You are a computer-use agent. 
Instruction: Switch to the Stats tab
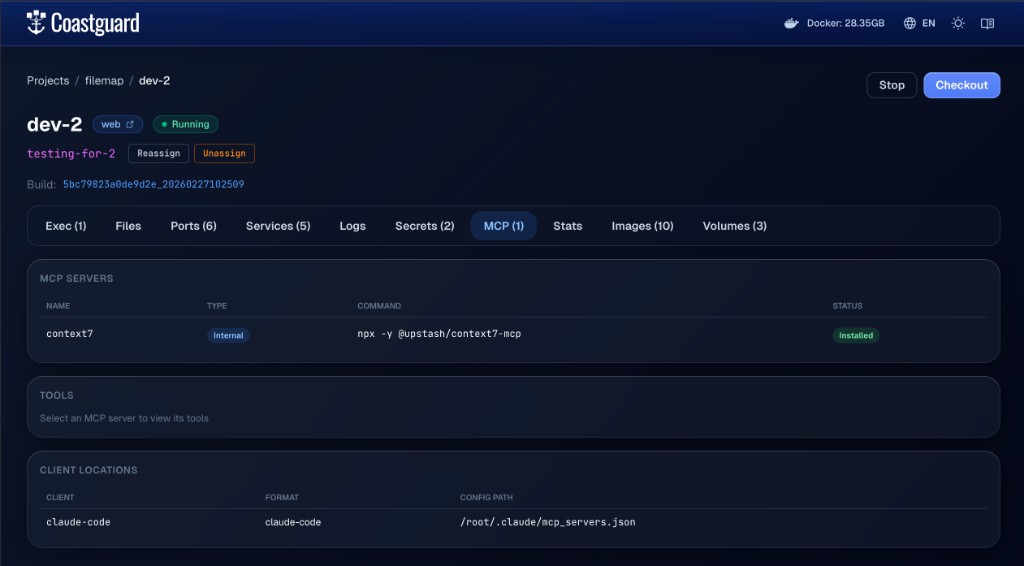pyautogui.click(x=568, y=226)
